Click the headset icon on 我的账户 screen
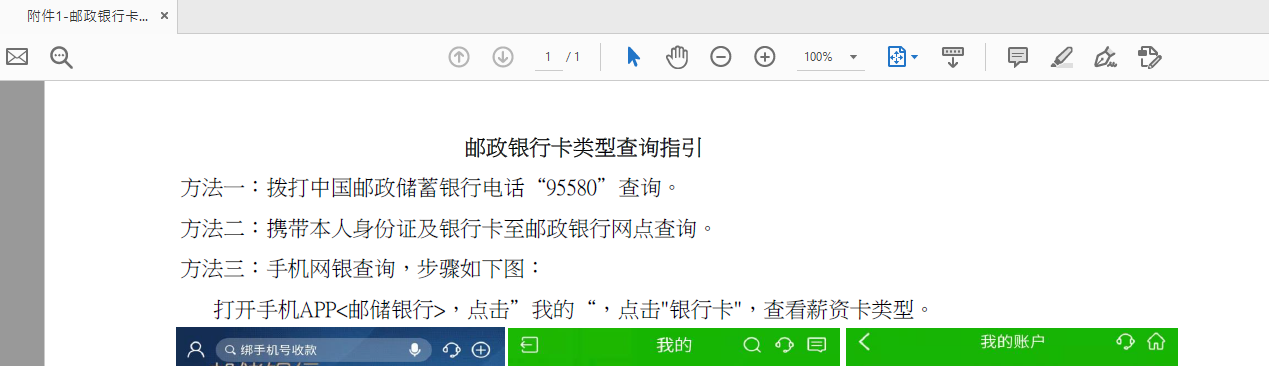The width and height of the screenshot is (1269, 366). tap(1125, 342)
